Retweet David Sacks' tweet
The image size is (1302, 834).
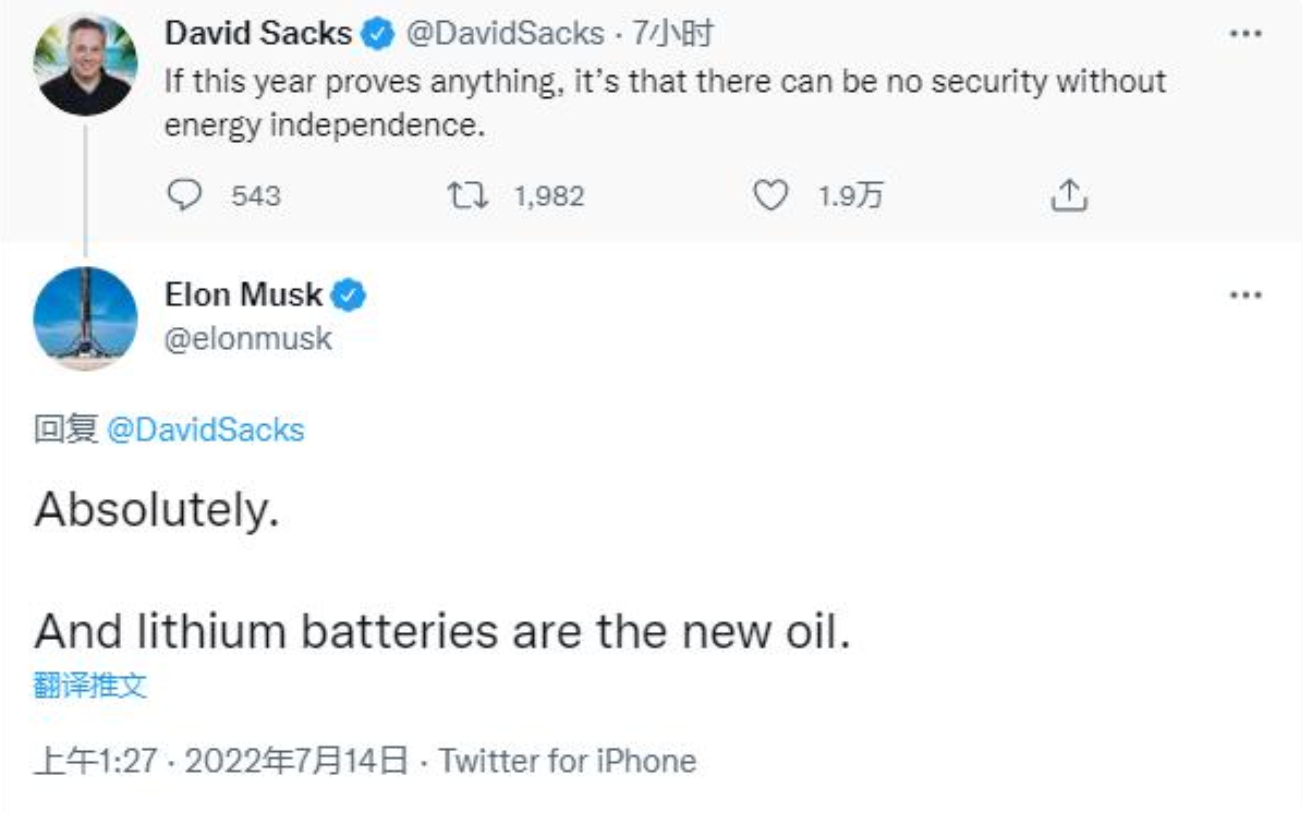click(469, 195)
